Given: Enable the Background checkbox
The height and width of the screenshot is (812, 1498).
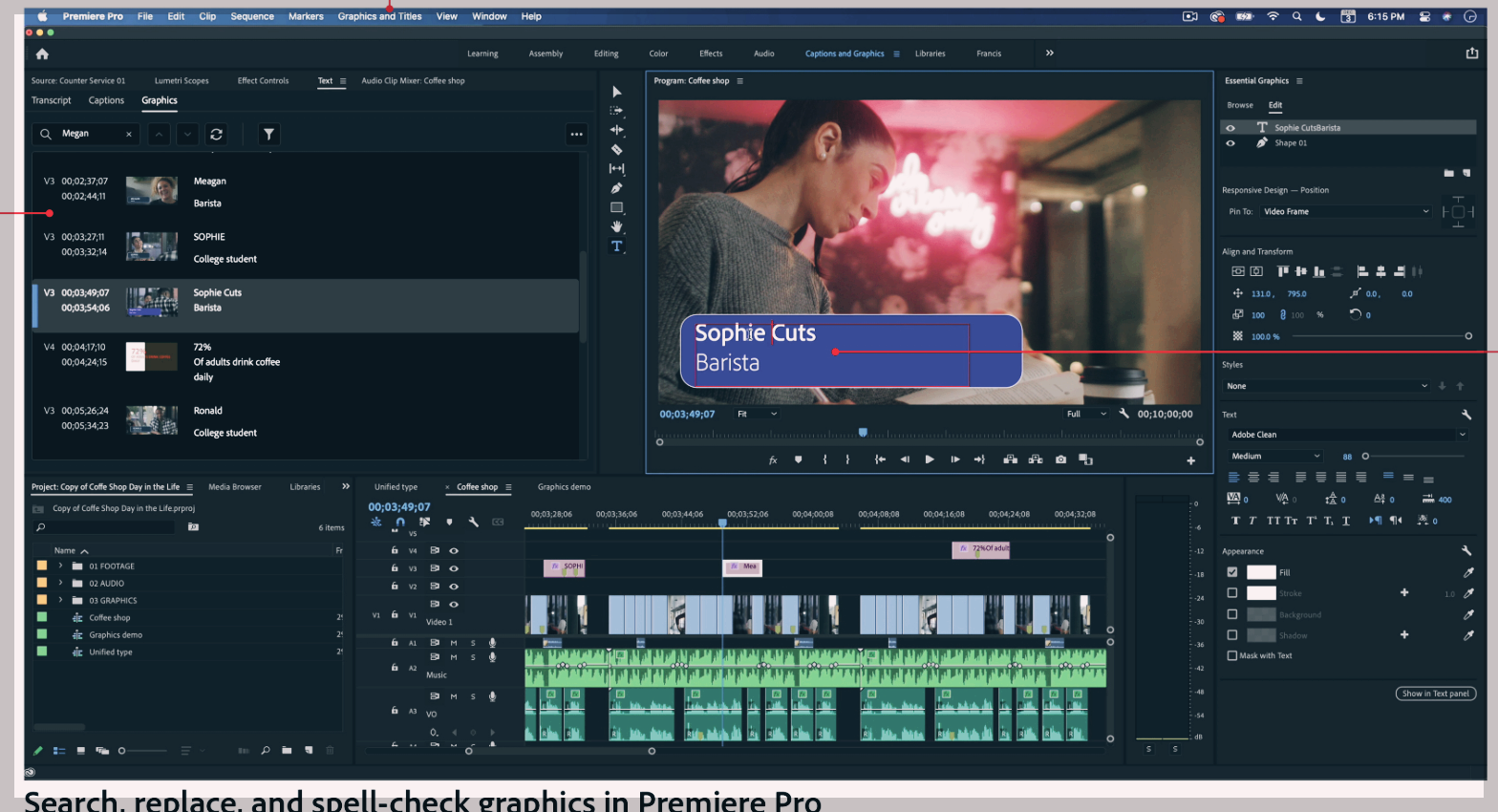Looking at the screenshot, I should (1232, 614).
